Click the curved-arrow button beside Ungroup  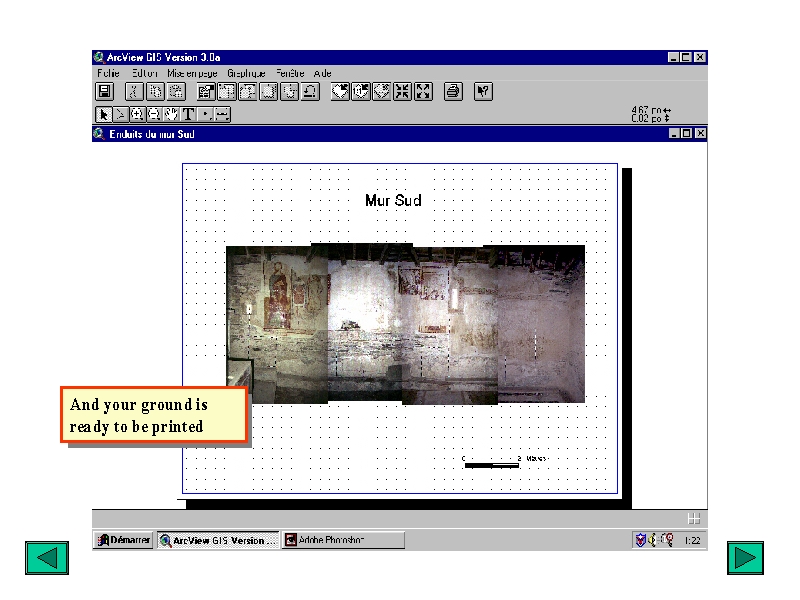click(310, 92)
